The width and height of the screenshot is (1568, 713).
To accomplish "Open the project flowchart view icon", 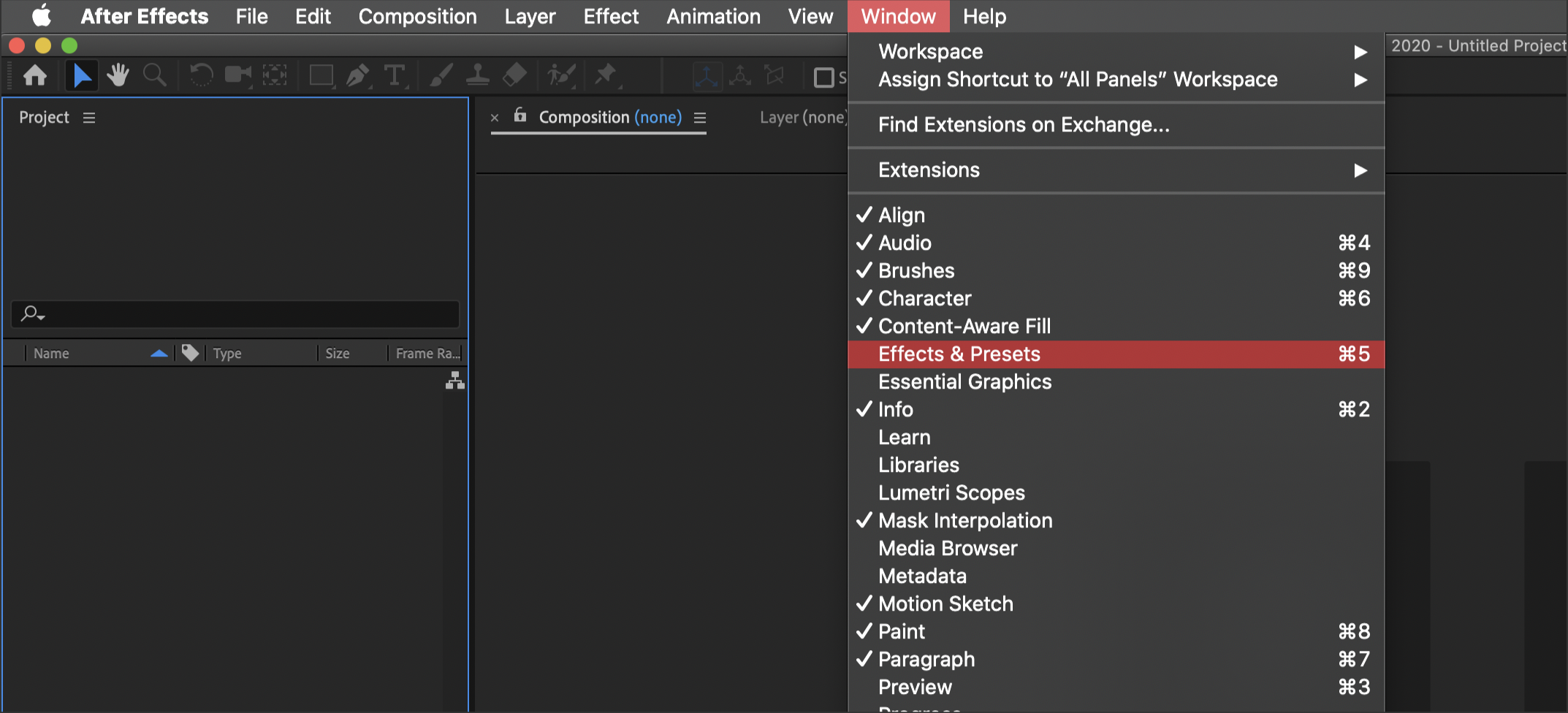I will (x=455, y=380).
